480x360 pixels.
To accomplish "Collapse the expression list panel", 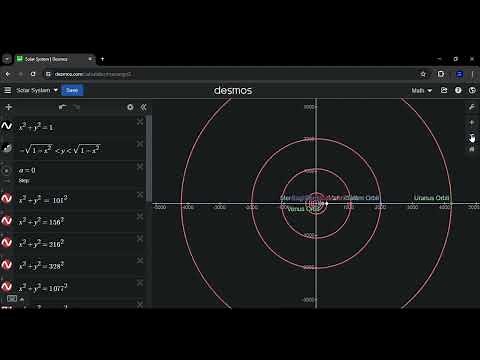I will 144,107.
